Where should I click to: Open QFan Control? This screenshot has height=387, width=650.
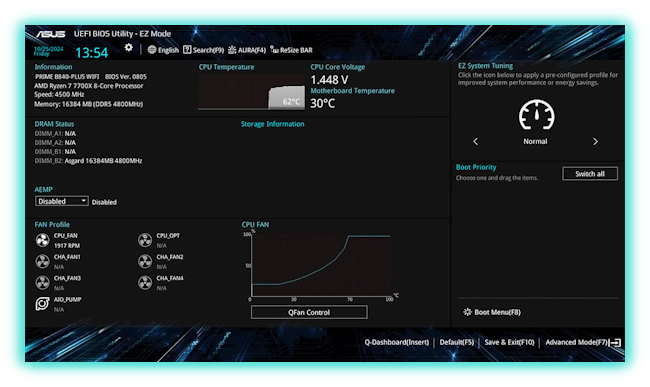tap(309, 312)
